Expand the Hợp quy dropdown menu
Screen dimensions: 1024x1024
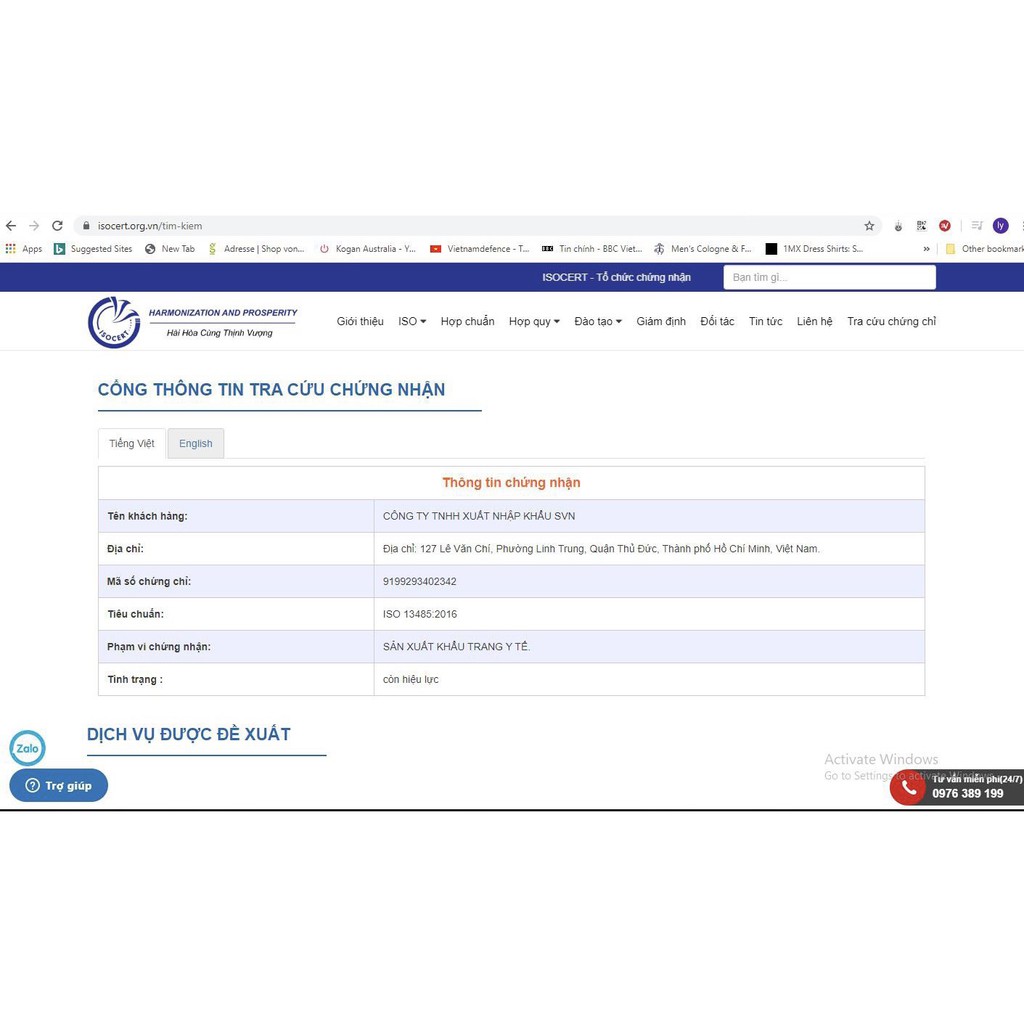534,321
